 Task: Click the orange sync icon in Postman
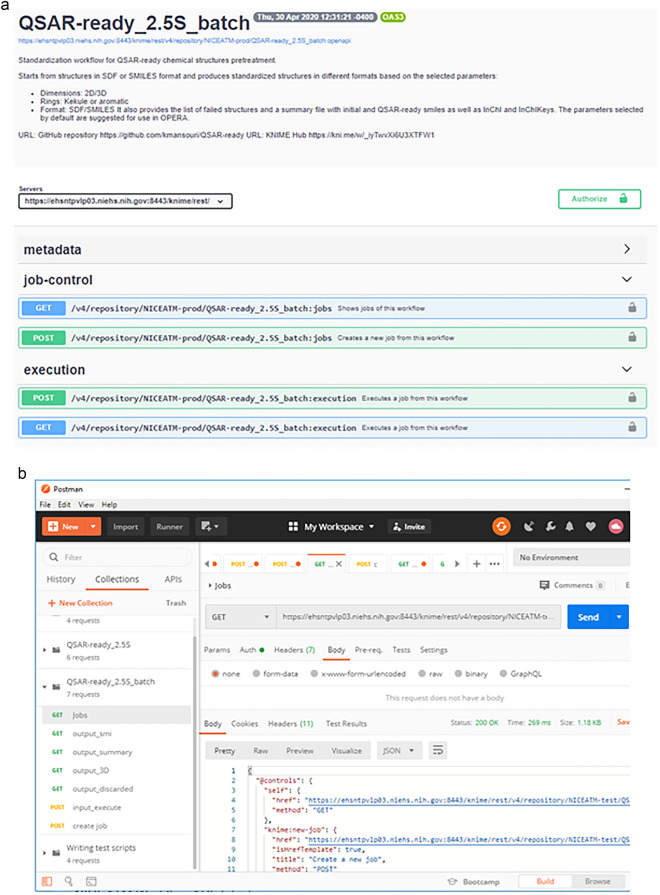[501, 526]
